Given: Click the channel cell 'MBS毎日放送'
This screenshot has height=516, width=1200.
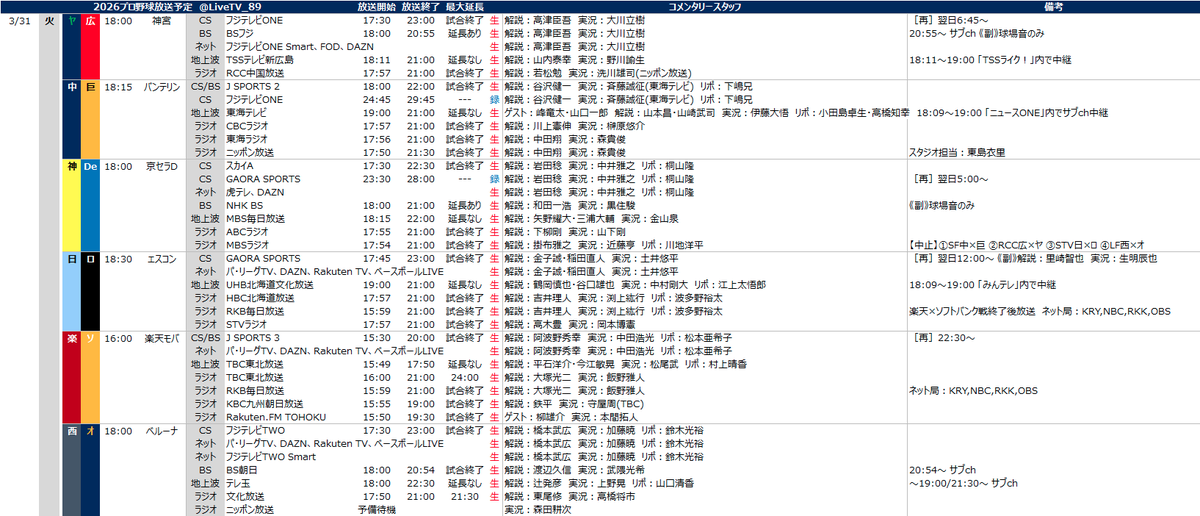Looking at the screenshot, I should [257, 217].
